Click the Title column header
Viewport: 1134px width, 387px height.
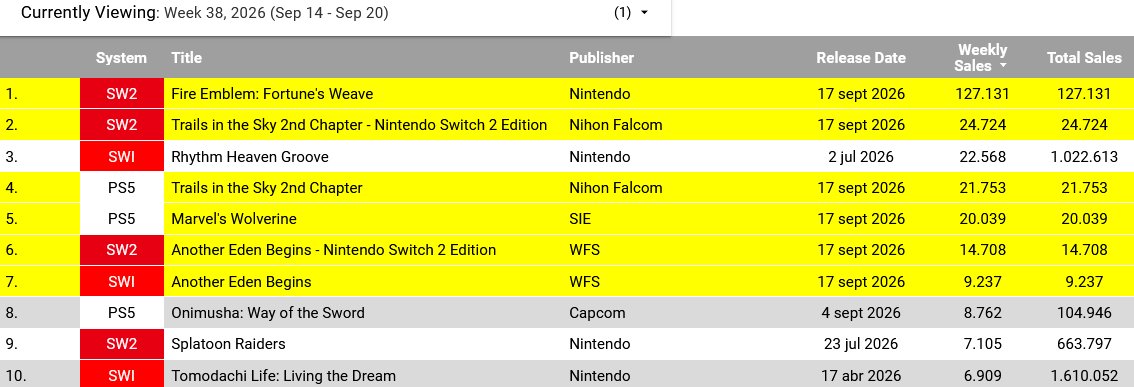coord(186,58)
